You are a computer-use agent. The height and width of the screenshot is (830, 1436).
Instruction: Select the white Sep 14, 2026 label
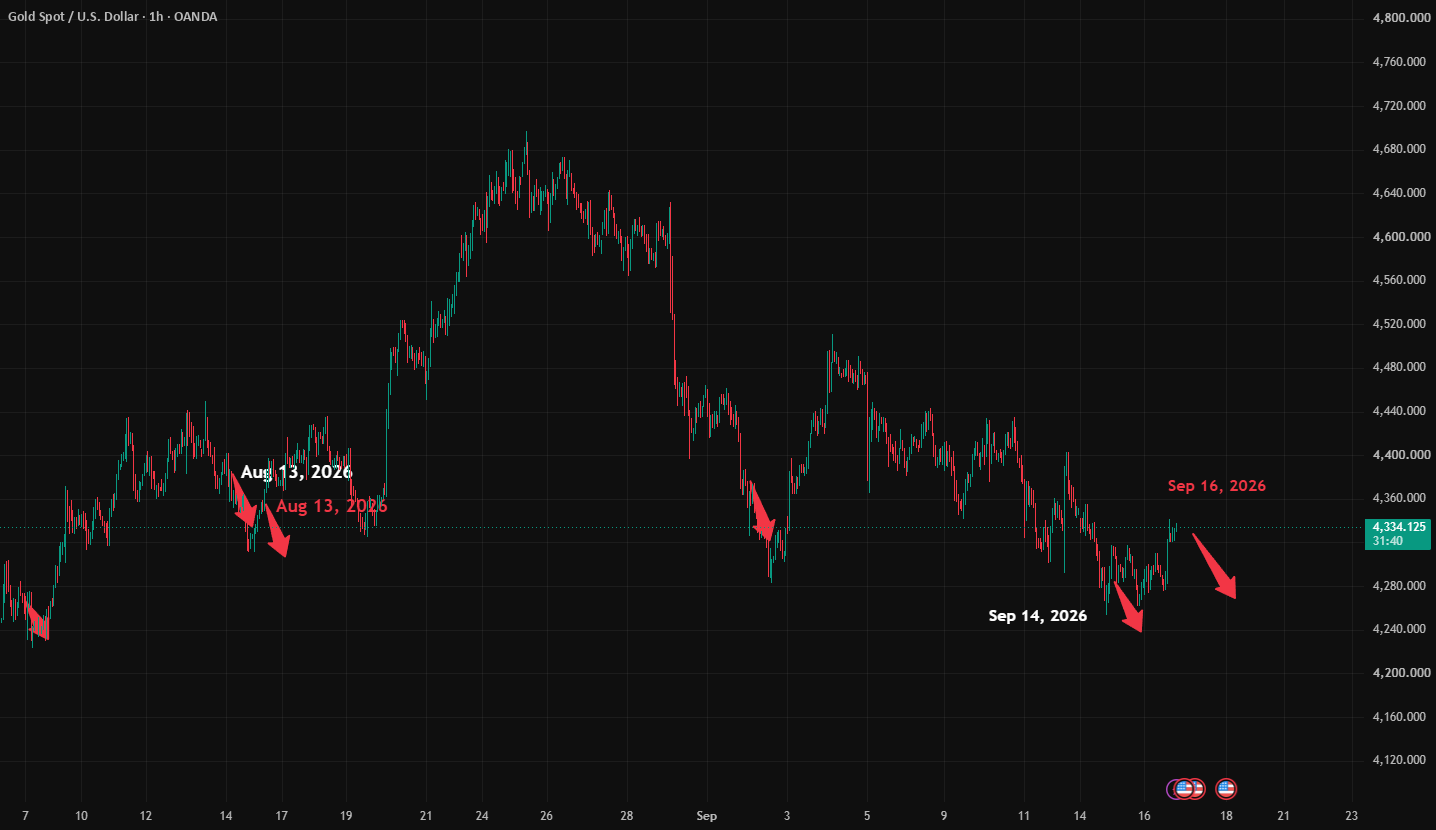(x=1038, y=616)
